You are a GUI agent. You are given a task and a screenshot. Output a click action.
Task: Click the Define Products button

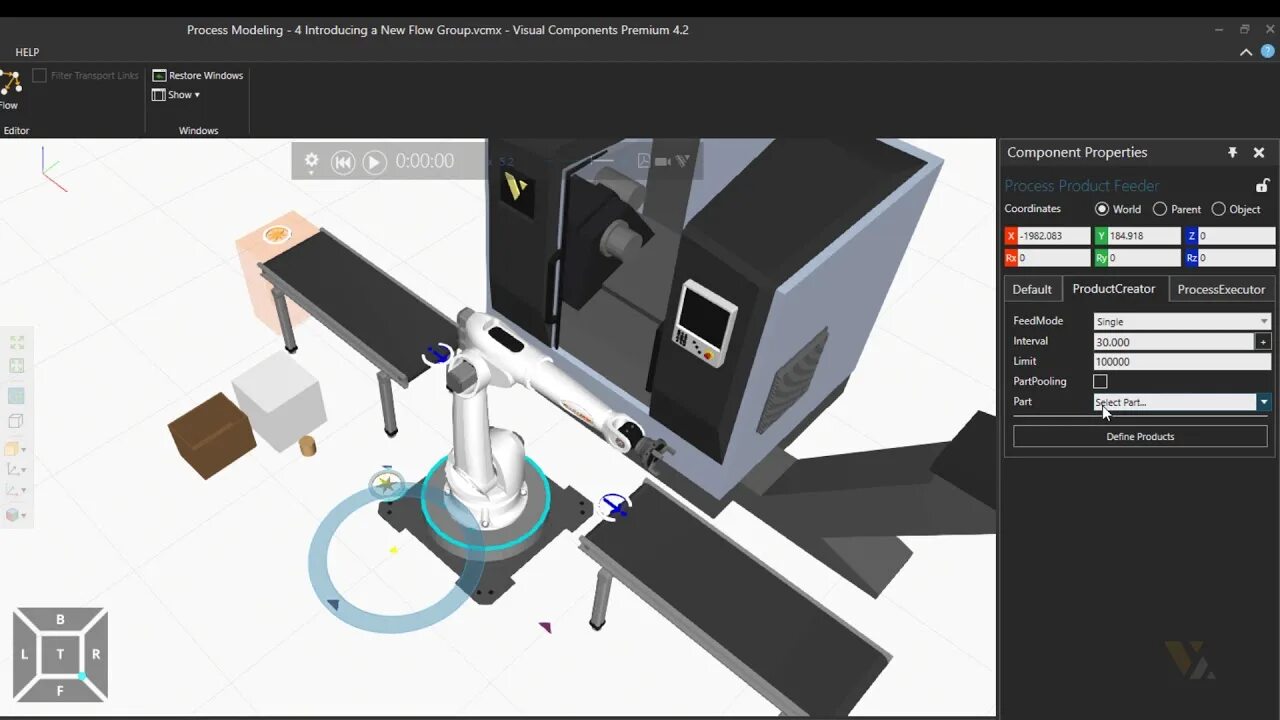(x=1140, y=436)
